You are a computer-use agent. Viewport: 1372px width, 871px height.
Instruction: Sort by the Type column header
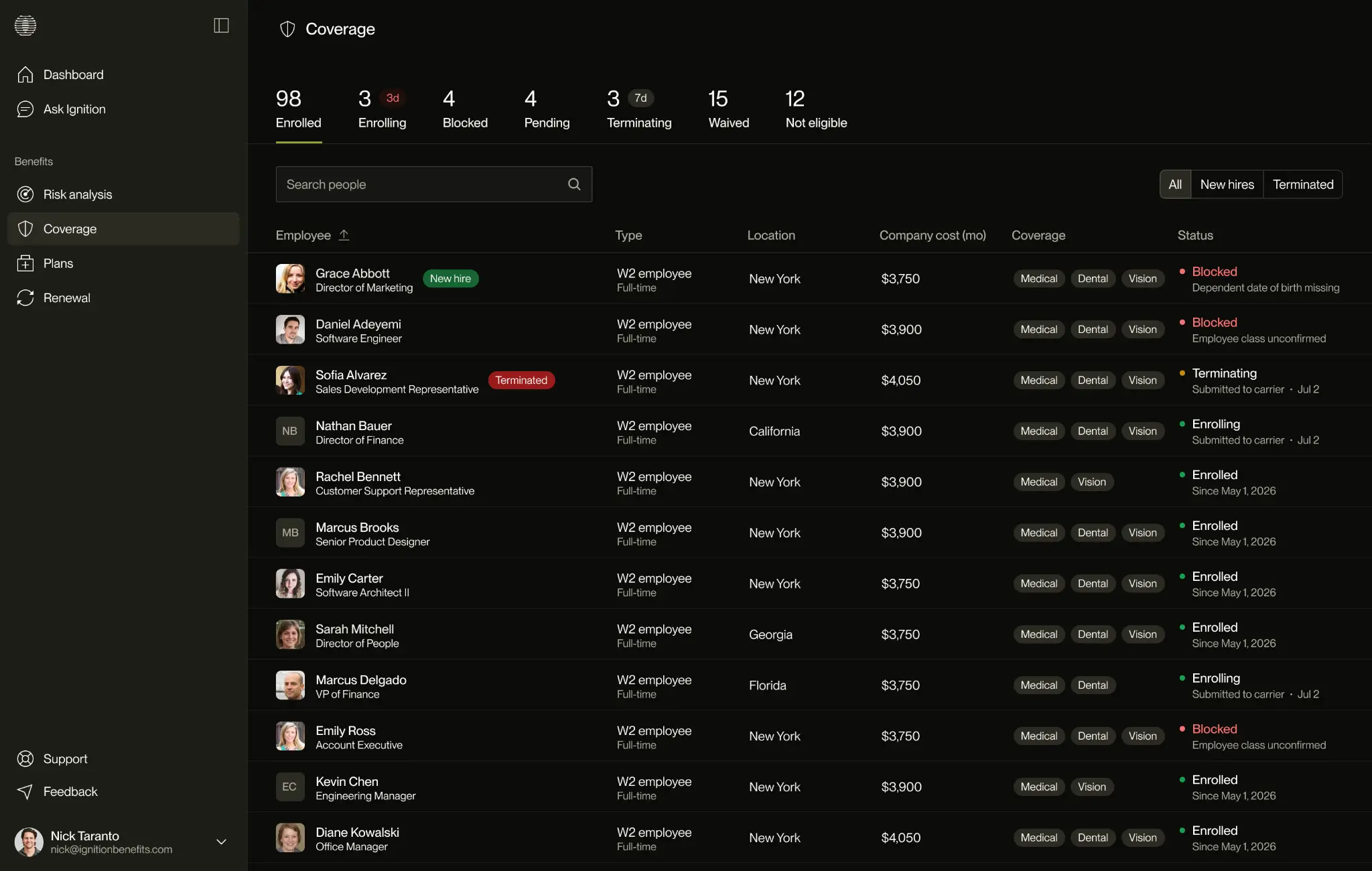pos(628,235)
